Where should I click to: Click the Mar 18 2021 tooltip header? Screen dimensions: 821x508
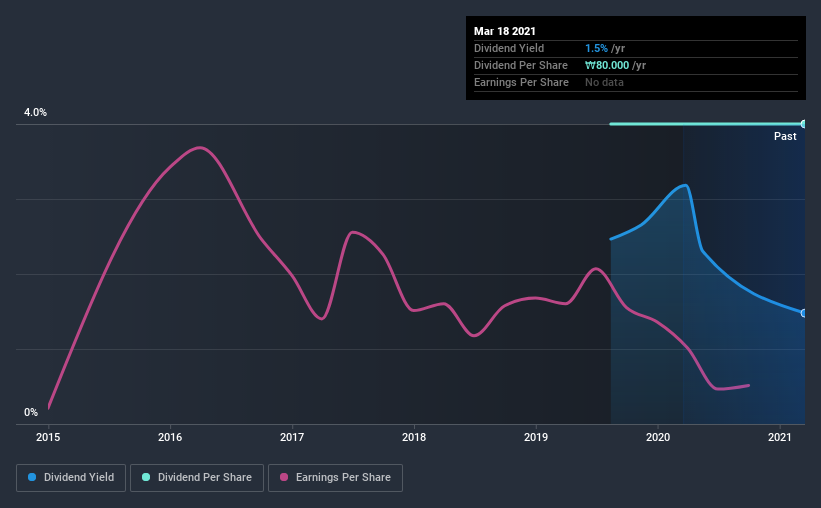[x=505, y=31]
